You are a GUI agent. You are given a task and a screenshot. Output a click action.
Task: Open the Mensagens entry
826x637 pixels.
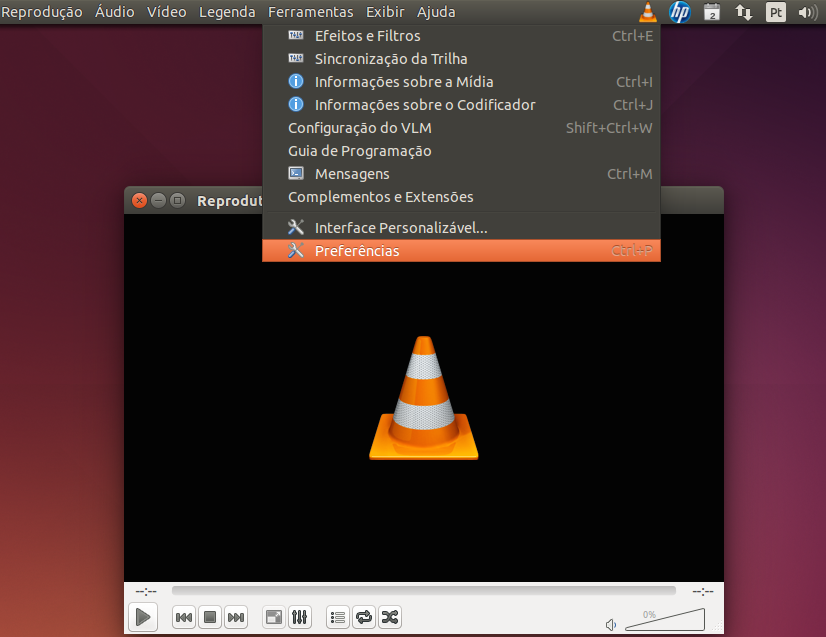click(x=461, y=174)
